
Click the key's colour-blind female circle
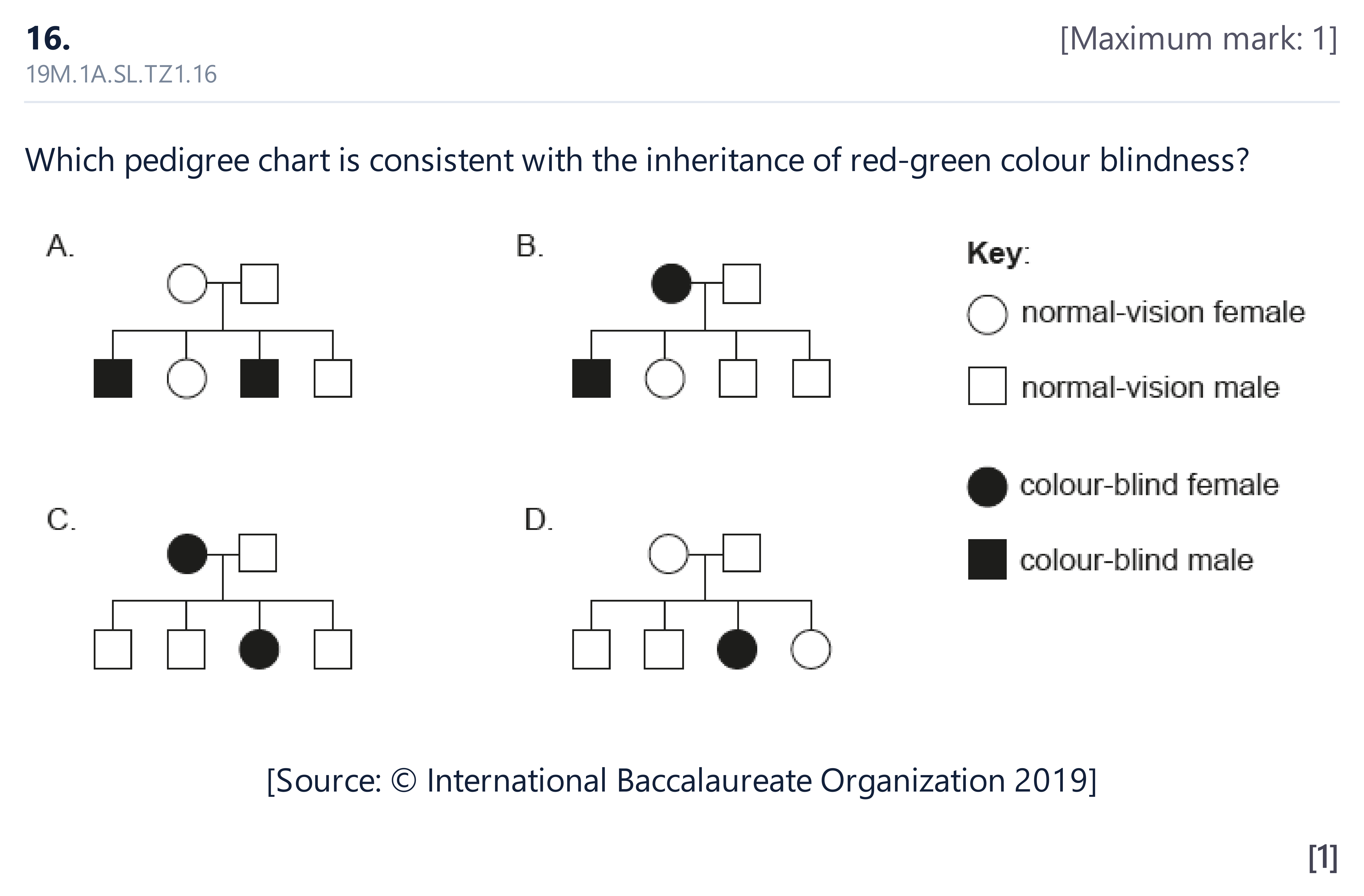987,487
